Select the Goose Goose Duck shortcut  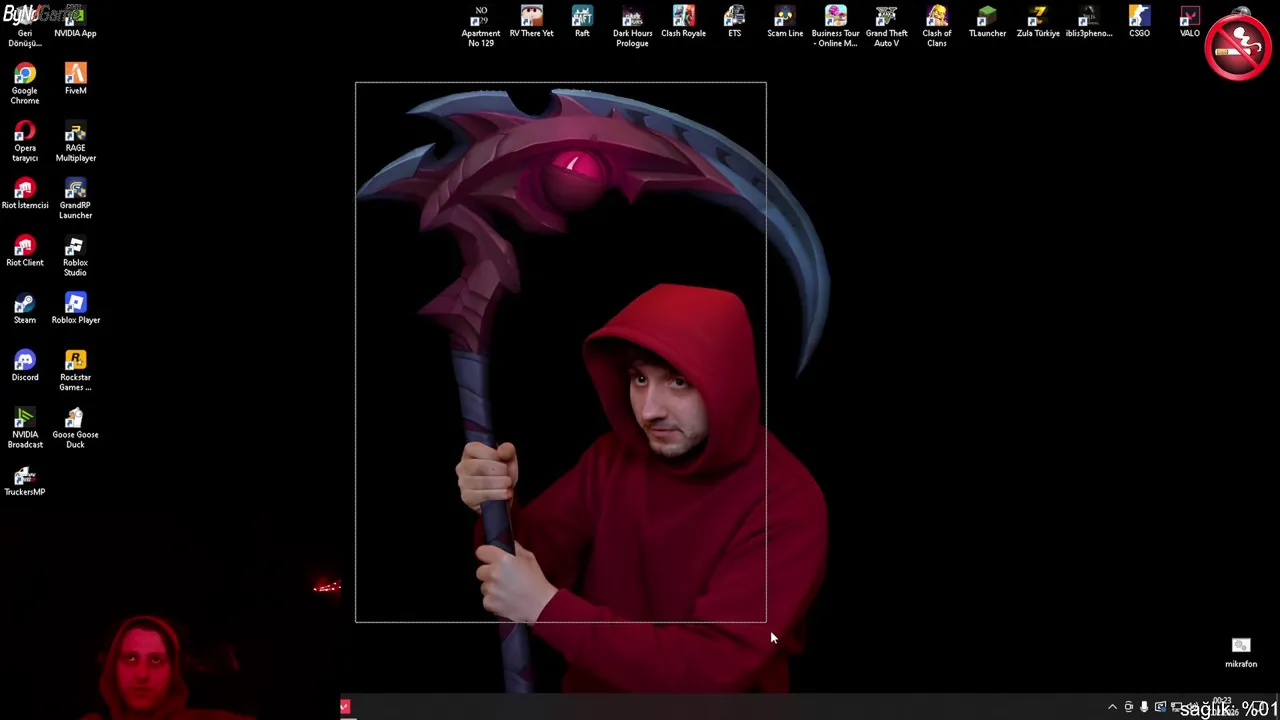pos(75,427)
